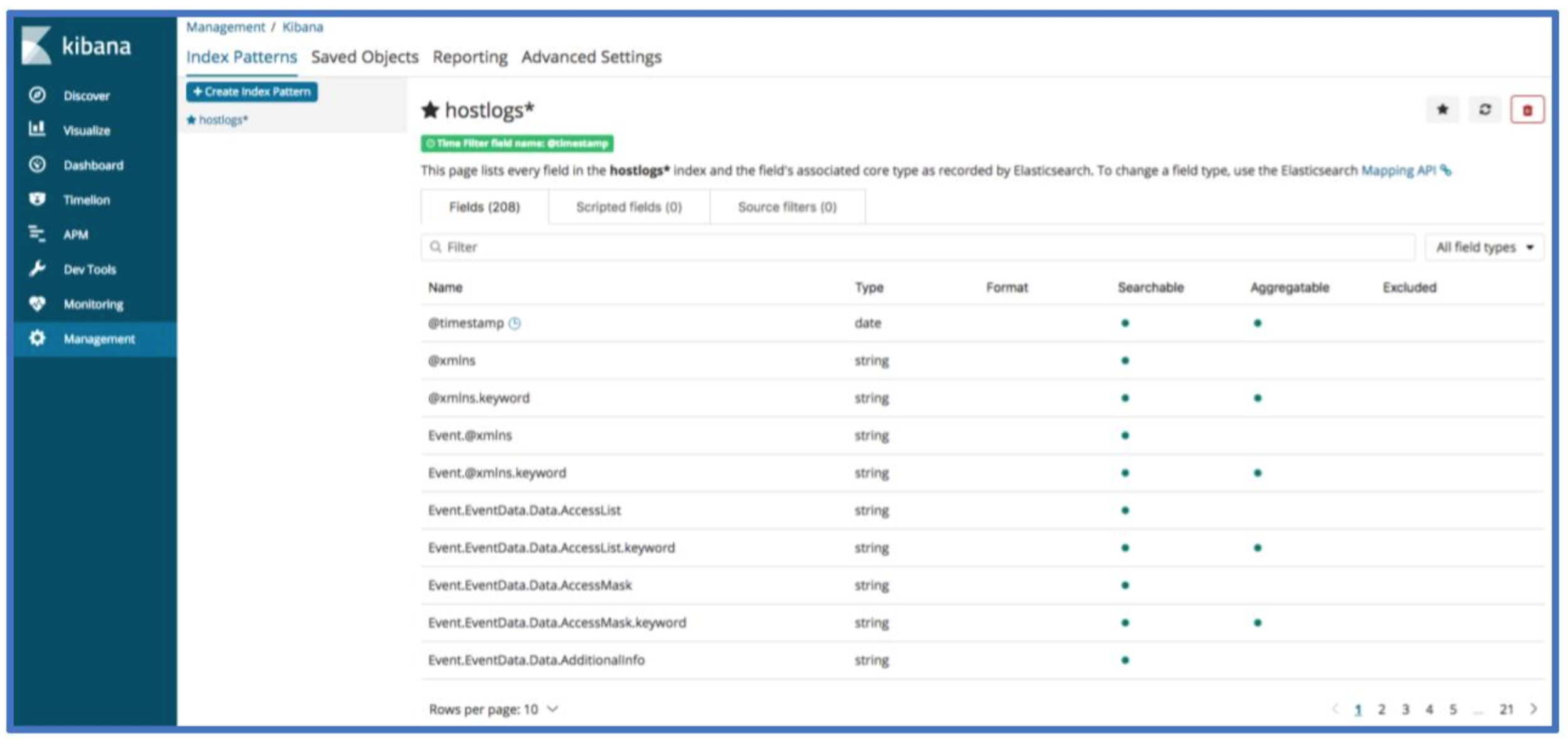Go to page 4 of fields
Viewport: 1568px width, 740px height.
(1429, 709)
